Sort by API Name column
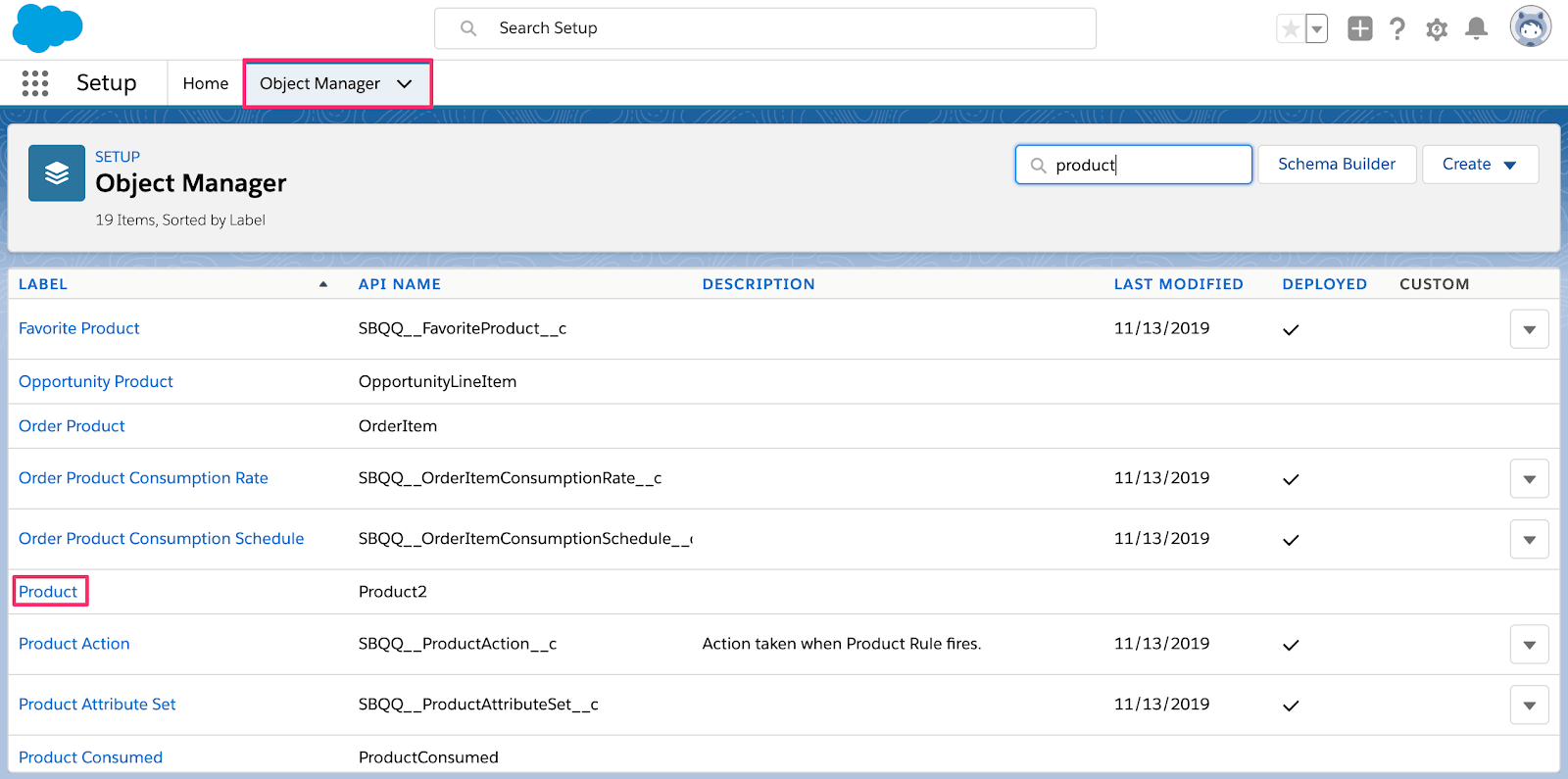Viewport: 1568px width, 779px height. 400,284
